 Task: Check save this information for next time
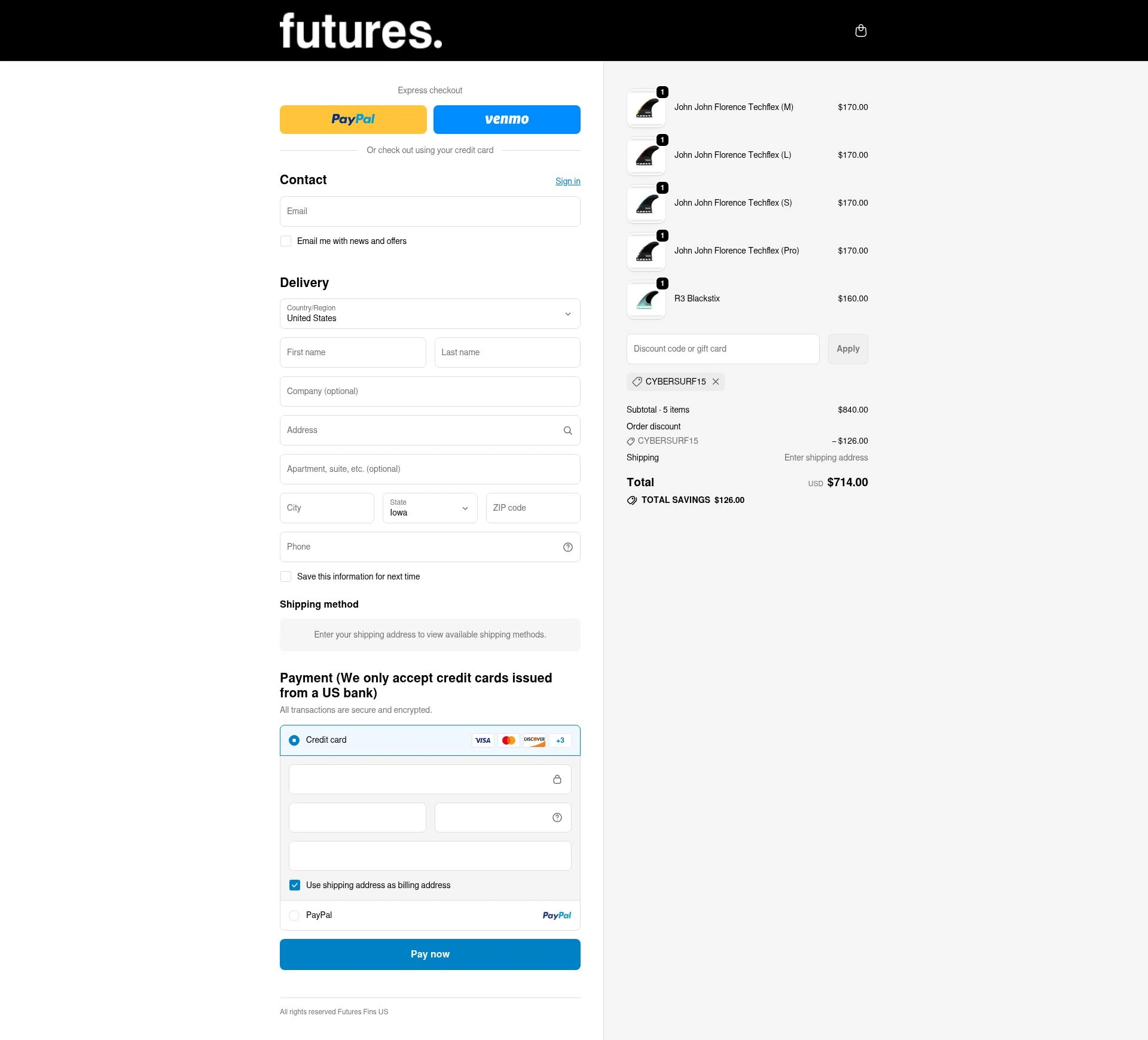[286, 577]
